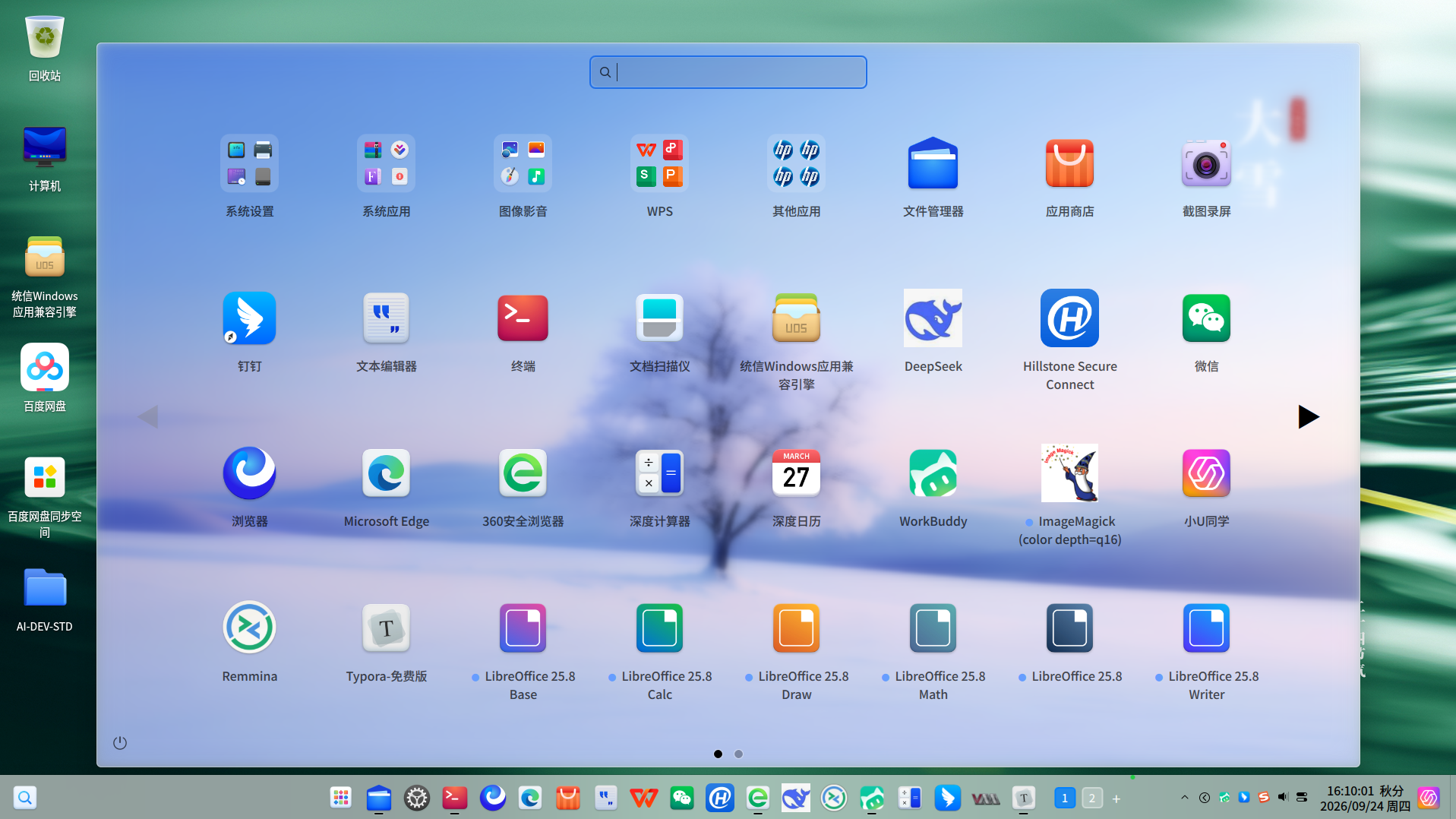Launch Hillstone Secure Connect from launcher
The image size is (1456, 819).
[1069, 318]
